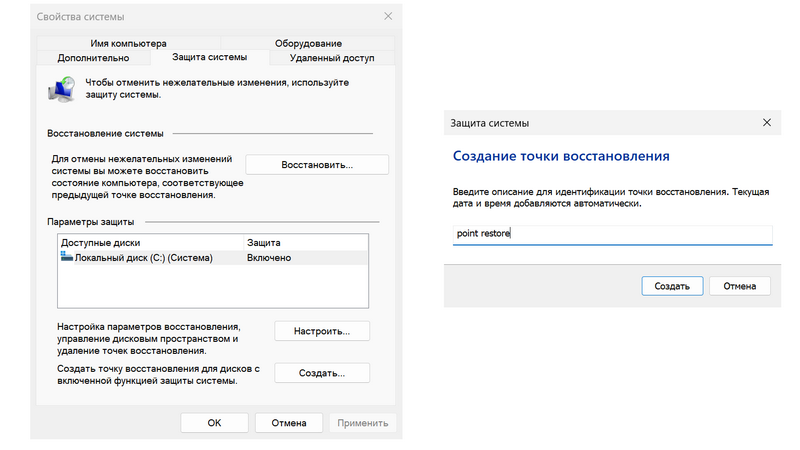Close the Защита системы dialog
Screen dimensions: 800x450
[x=767, y=123]
